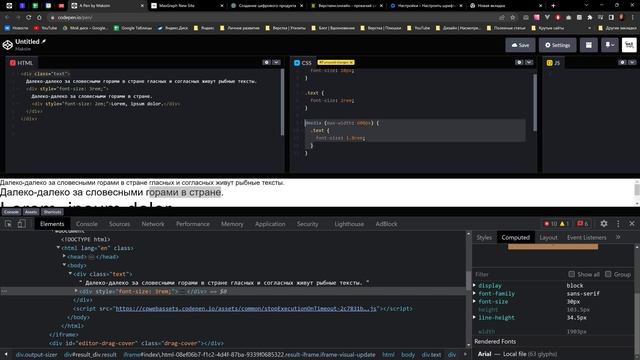Open the CodePen Assets button
This screenshot has height=360, width=640.
pyautogui.click(x=31, y=212)
